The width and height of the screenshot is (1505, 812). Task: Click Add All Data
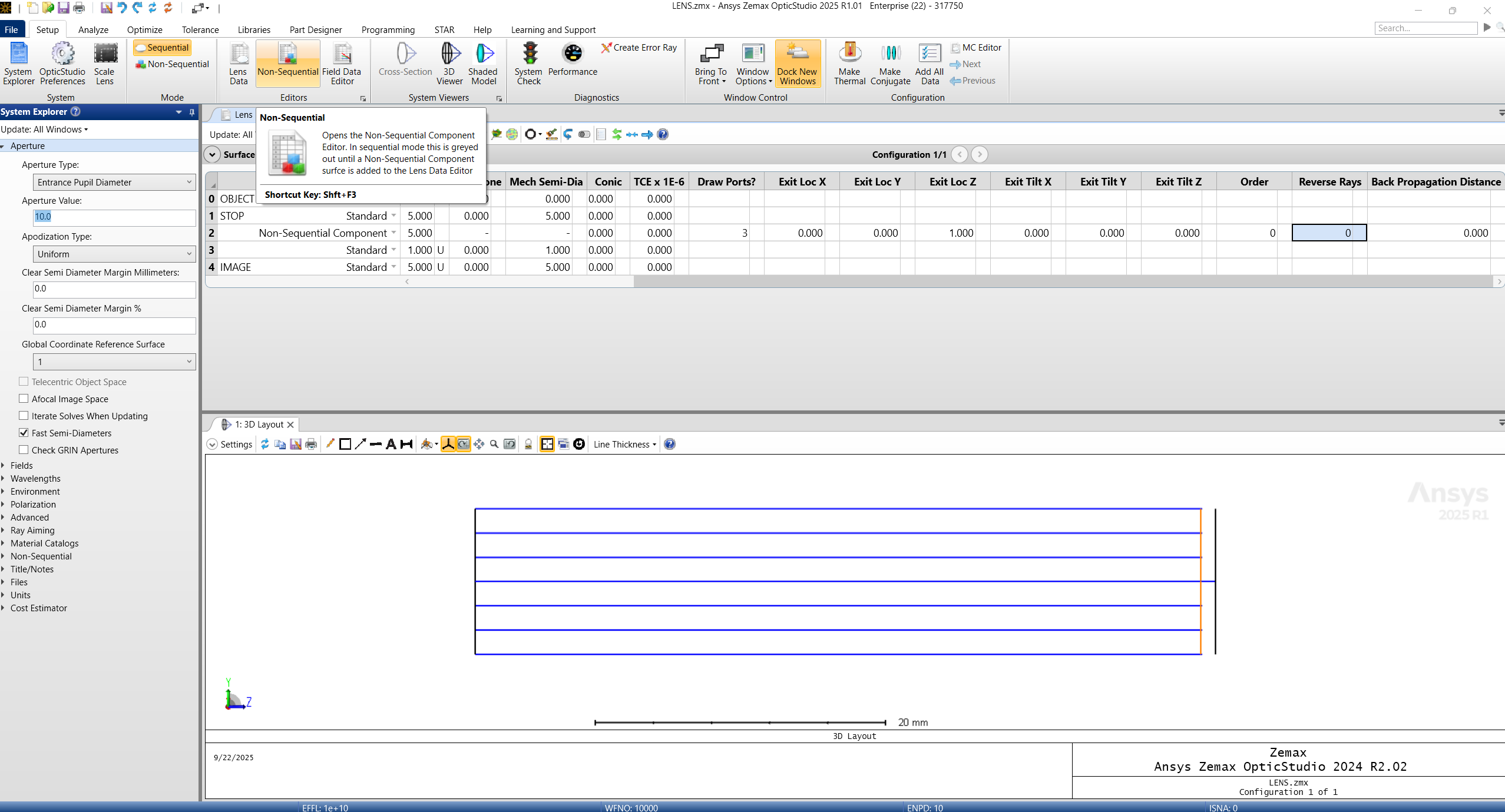pos(930,64)
